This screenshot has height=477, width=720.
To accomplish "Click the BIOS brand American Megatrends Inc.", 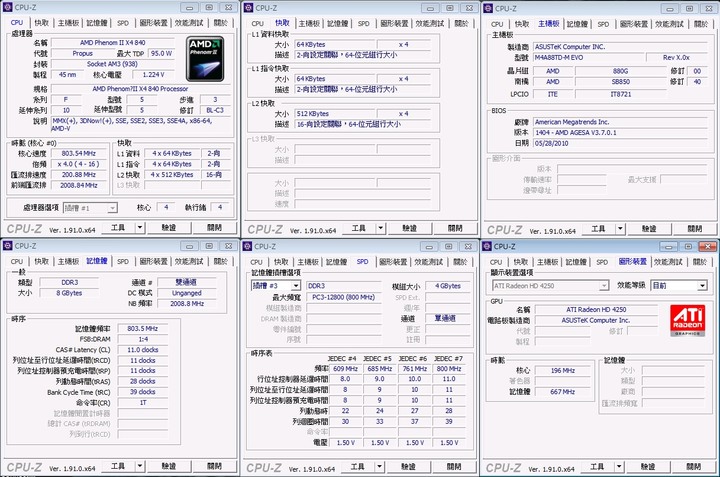I will [620, 122].
